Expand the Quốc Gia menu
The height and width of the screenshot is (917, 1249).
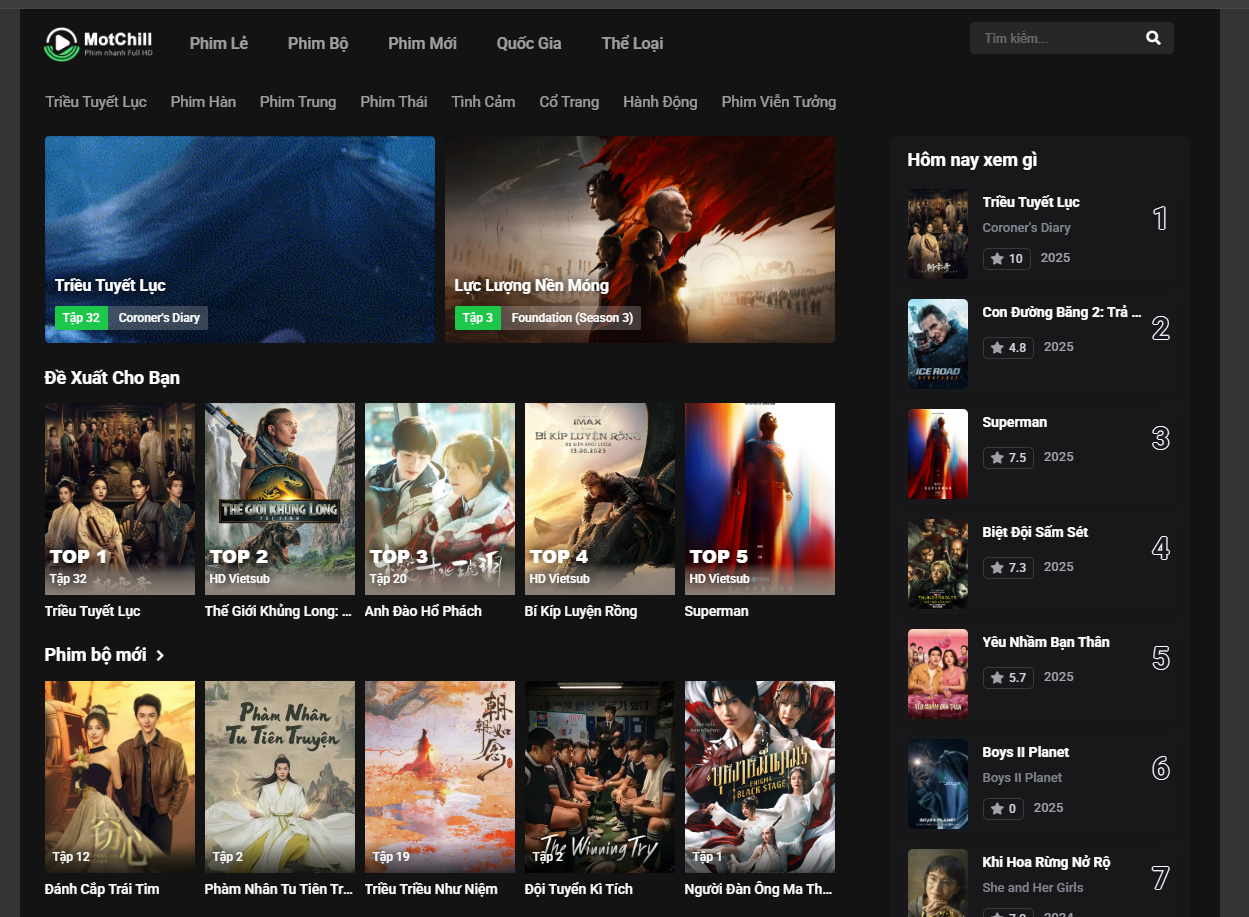click(x=529, y=43)
